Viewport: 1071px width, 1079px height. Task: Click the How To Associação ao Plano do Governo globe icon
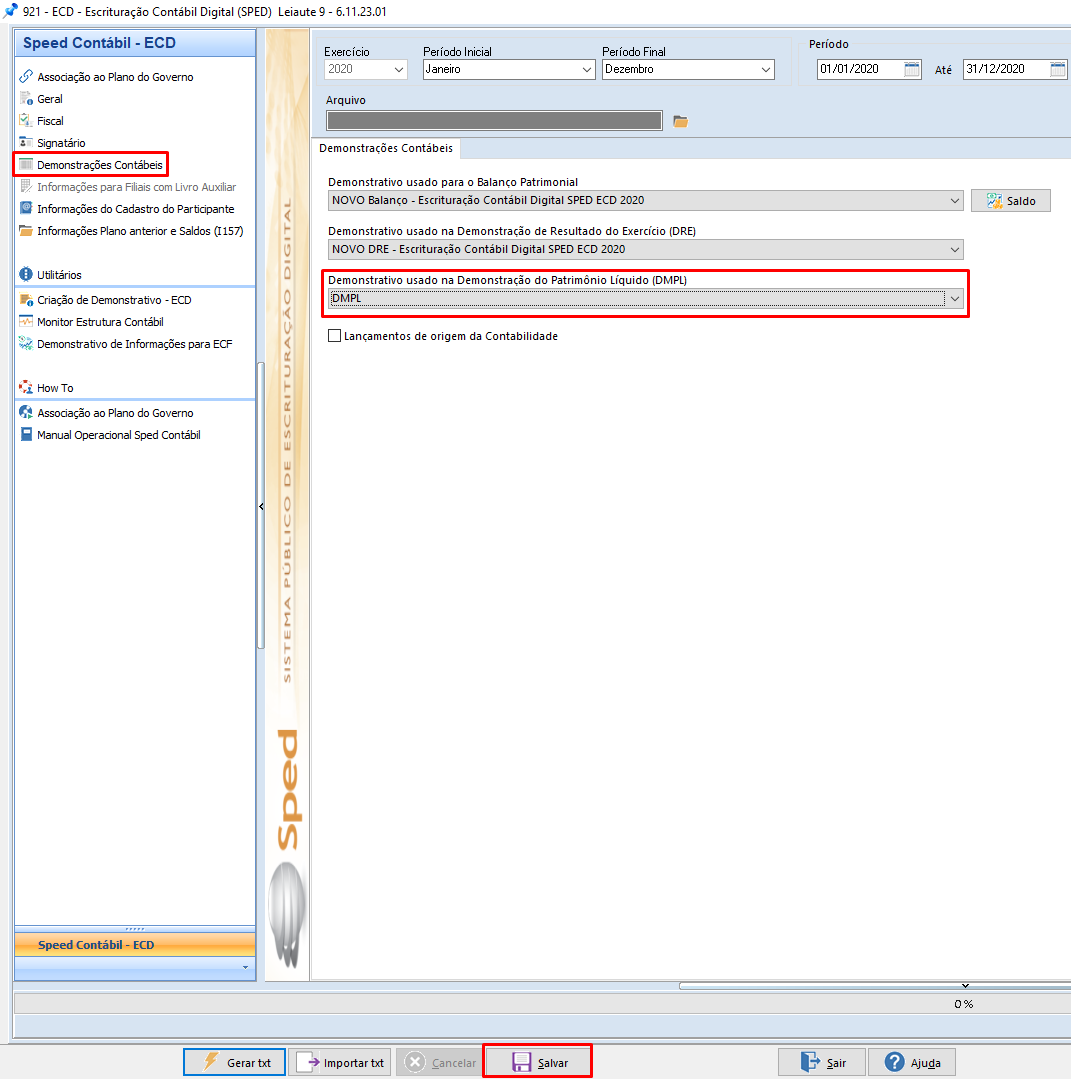click(26, 412)
